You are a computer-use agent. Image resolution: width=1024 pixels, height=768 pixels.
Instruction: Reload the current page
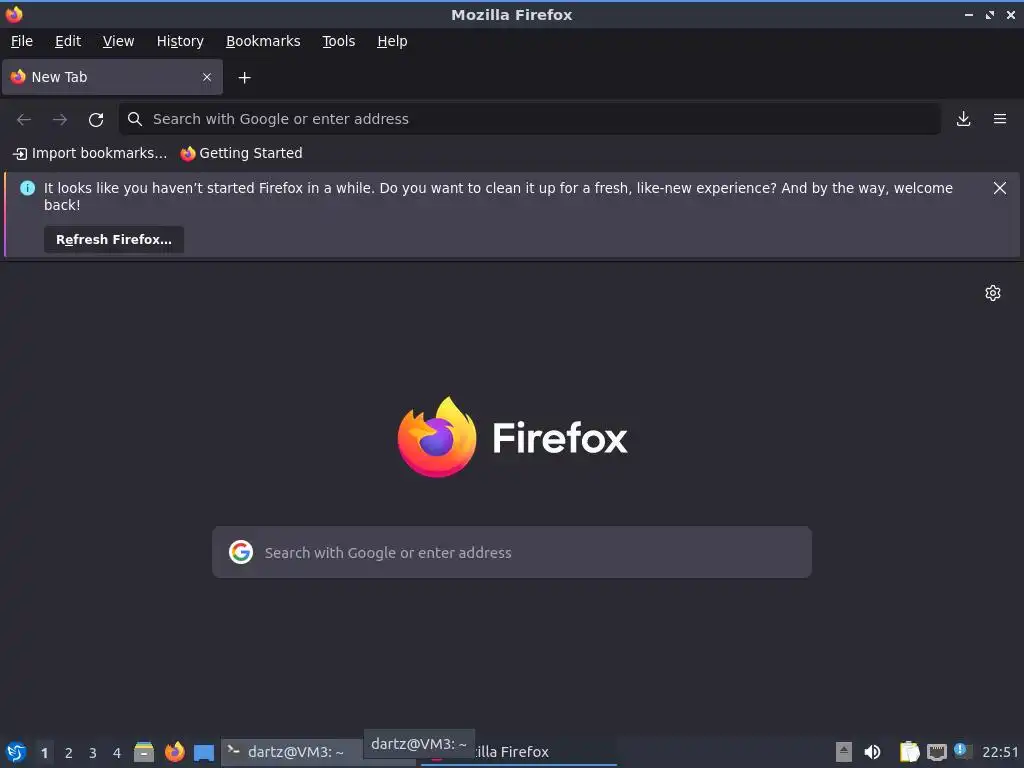96,119
